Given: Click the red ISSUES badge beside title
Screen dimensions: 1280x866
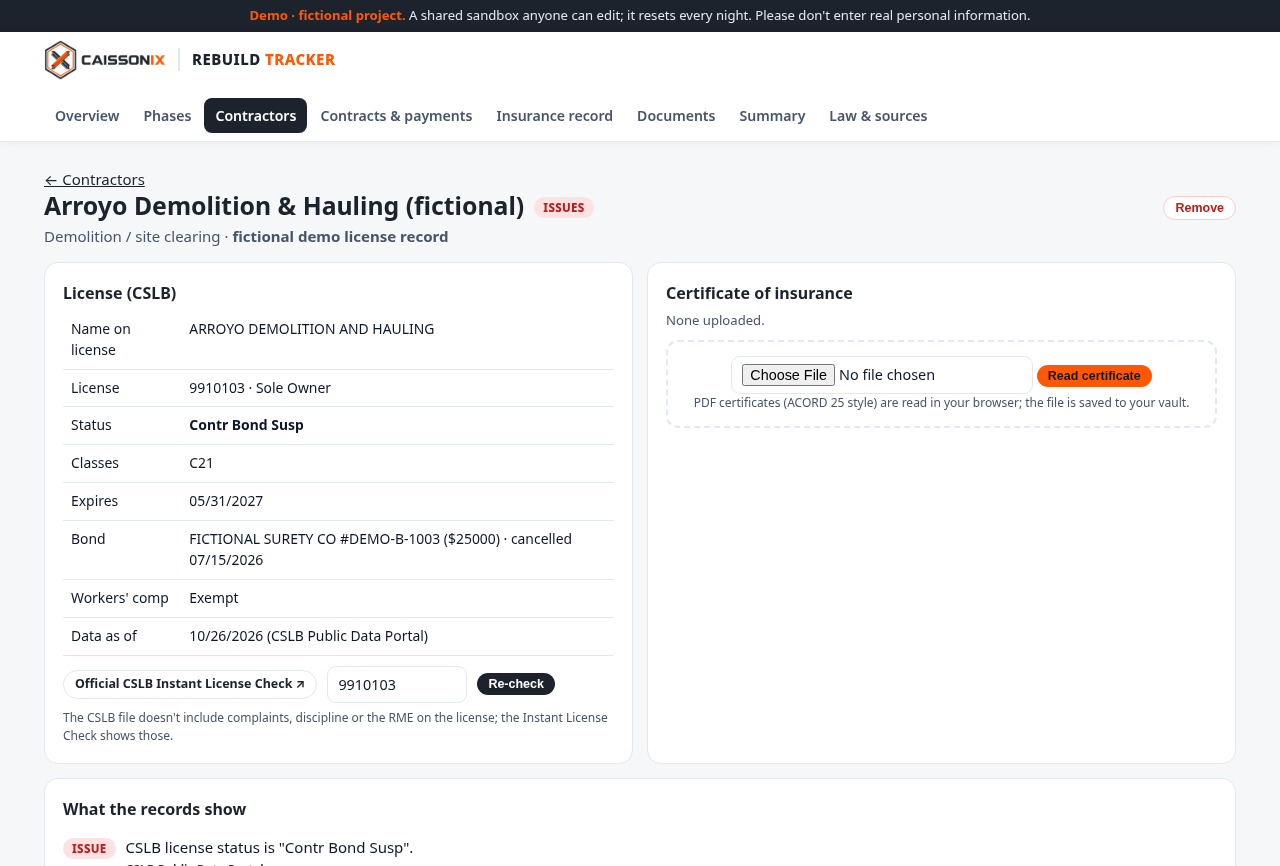Looking at the screenshot, I should coord(564,208).
